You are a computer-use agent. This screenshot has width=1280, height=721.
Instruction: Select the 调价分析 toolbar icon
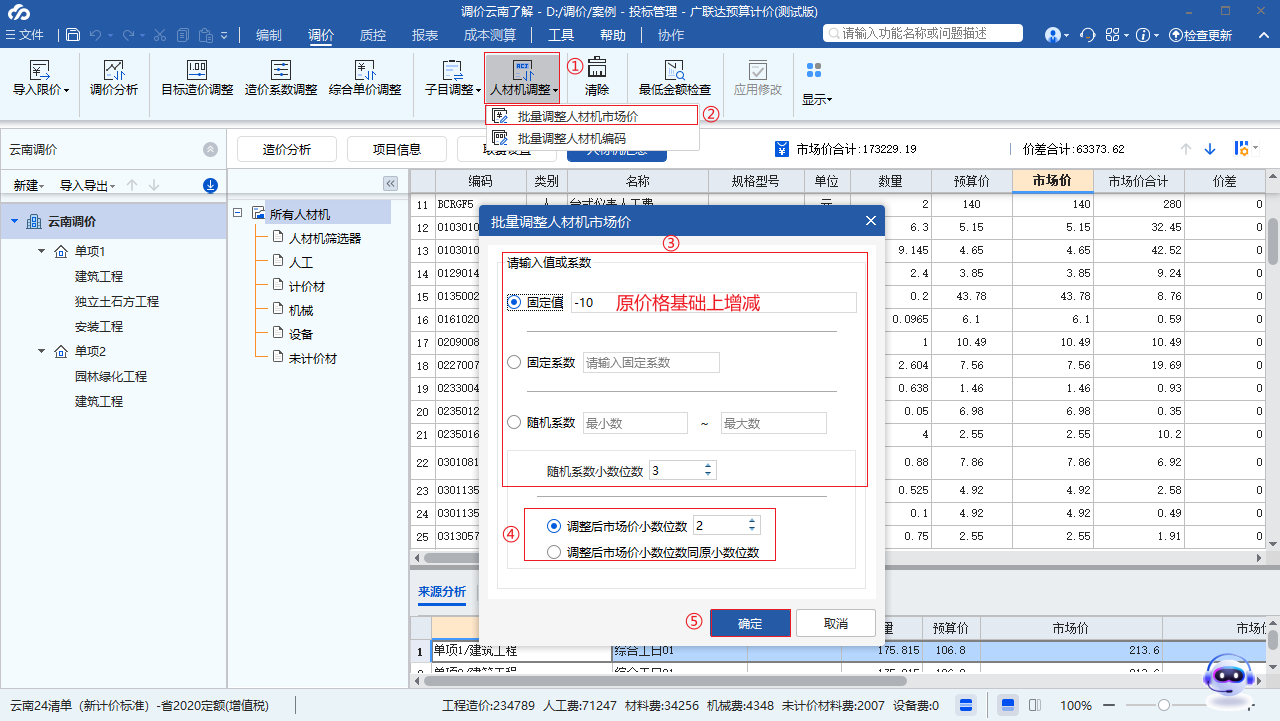pyautogui.click(x=112, y=80)
